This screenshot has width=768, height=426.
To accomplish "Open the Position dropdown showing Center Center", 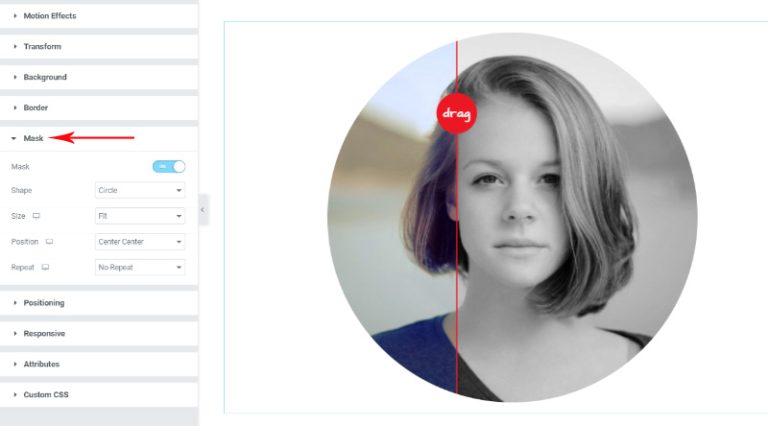I will click(x=140, y=242).
